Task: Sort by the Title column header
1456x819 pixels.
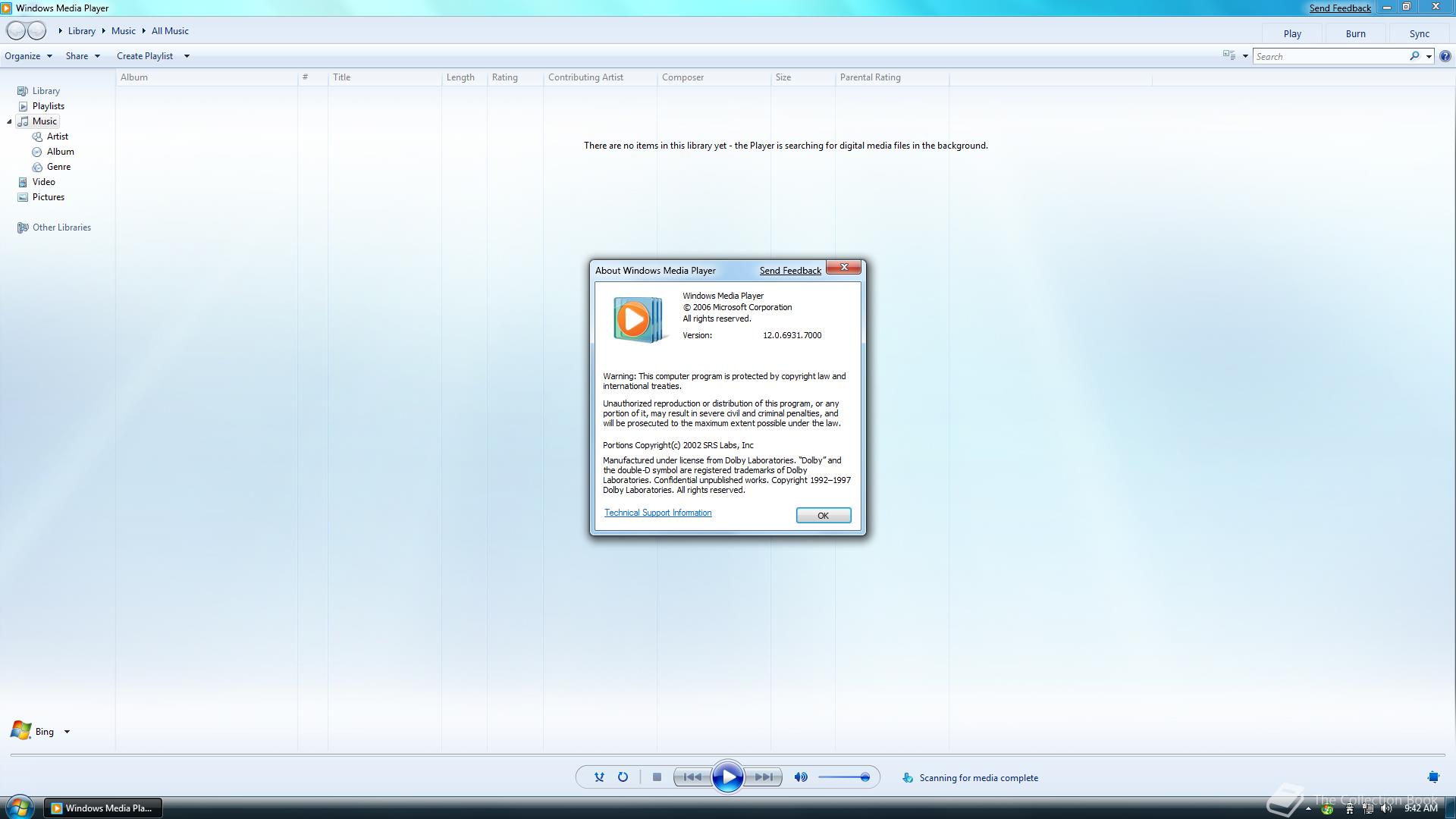Action: point(384,77)
